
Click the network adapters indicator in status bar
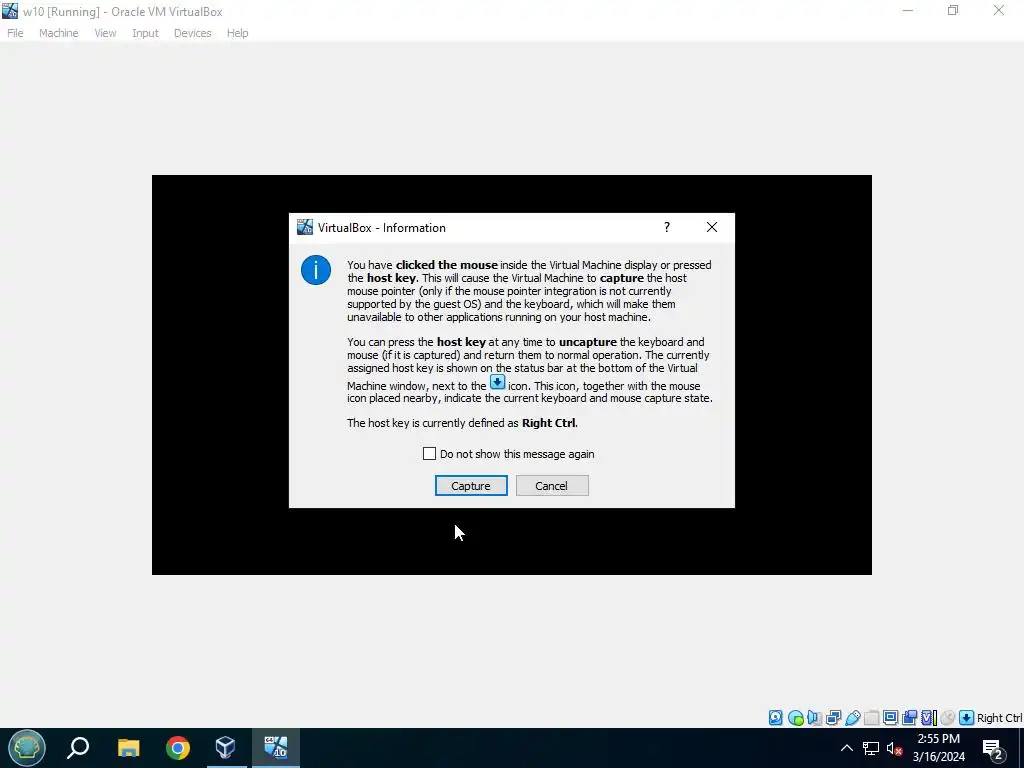pos(833,718)
